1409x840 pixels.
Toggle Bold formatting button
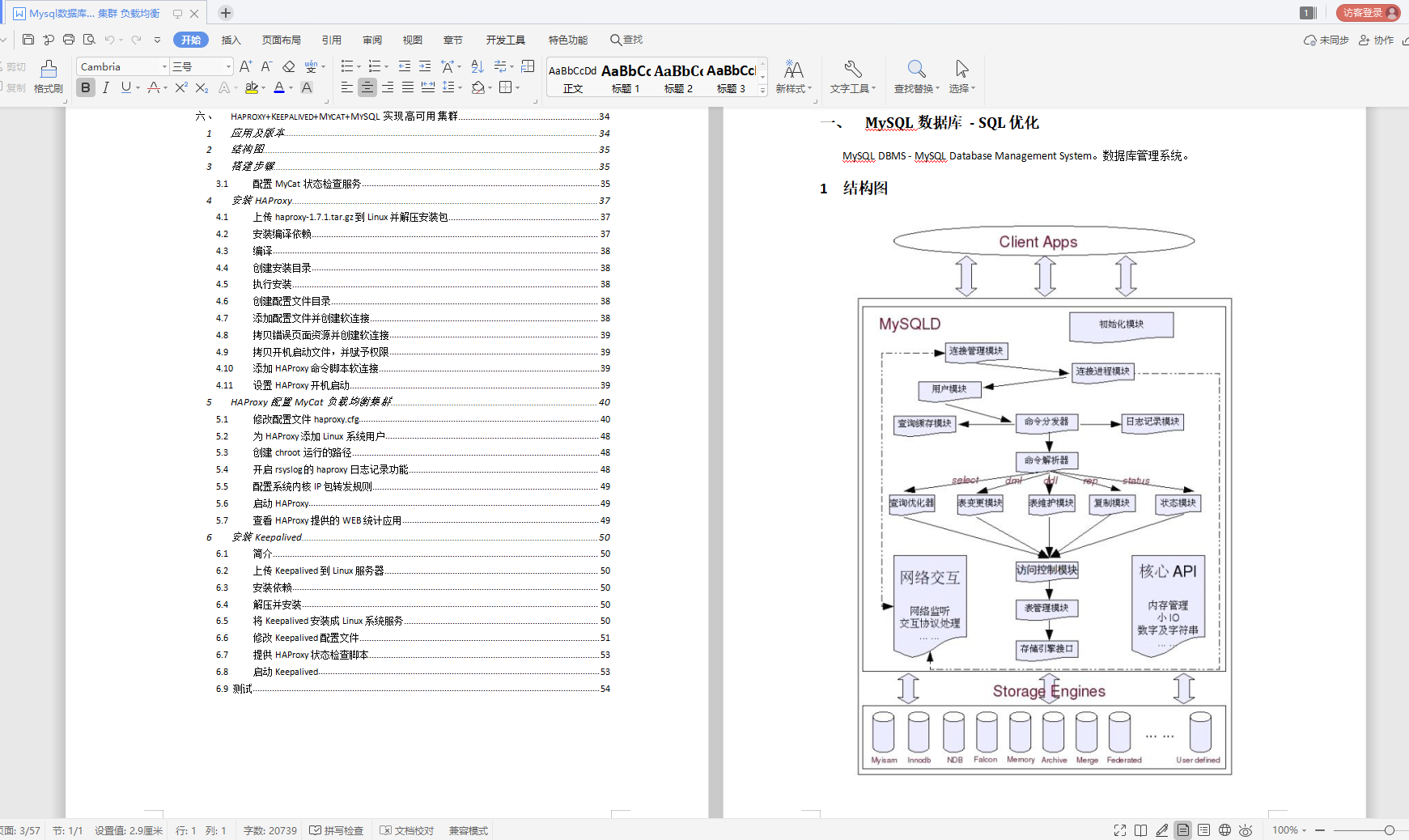pos(86,87)
